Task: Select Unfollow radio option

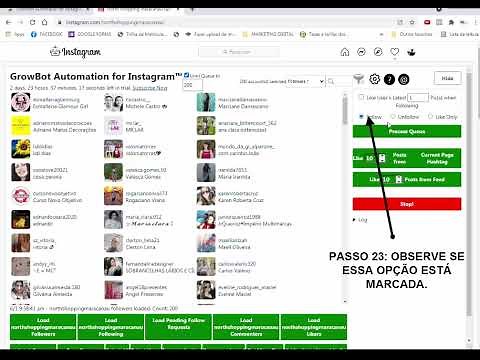Action: tap(393, 116)
